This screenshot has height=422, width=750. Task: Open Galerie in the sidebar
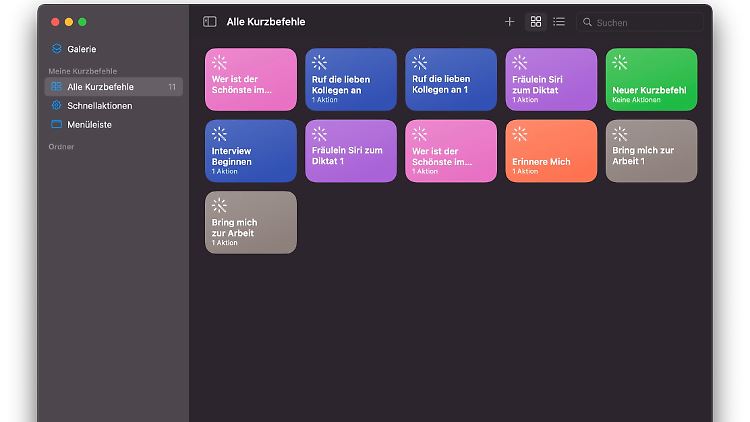pyautogui.click(x=82, y=49)
